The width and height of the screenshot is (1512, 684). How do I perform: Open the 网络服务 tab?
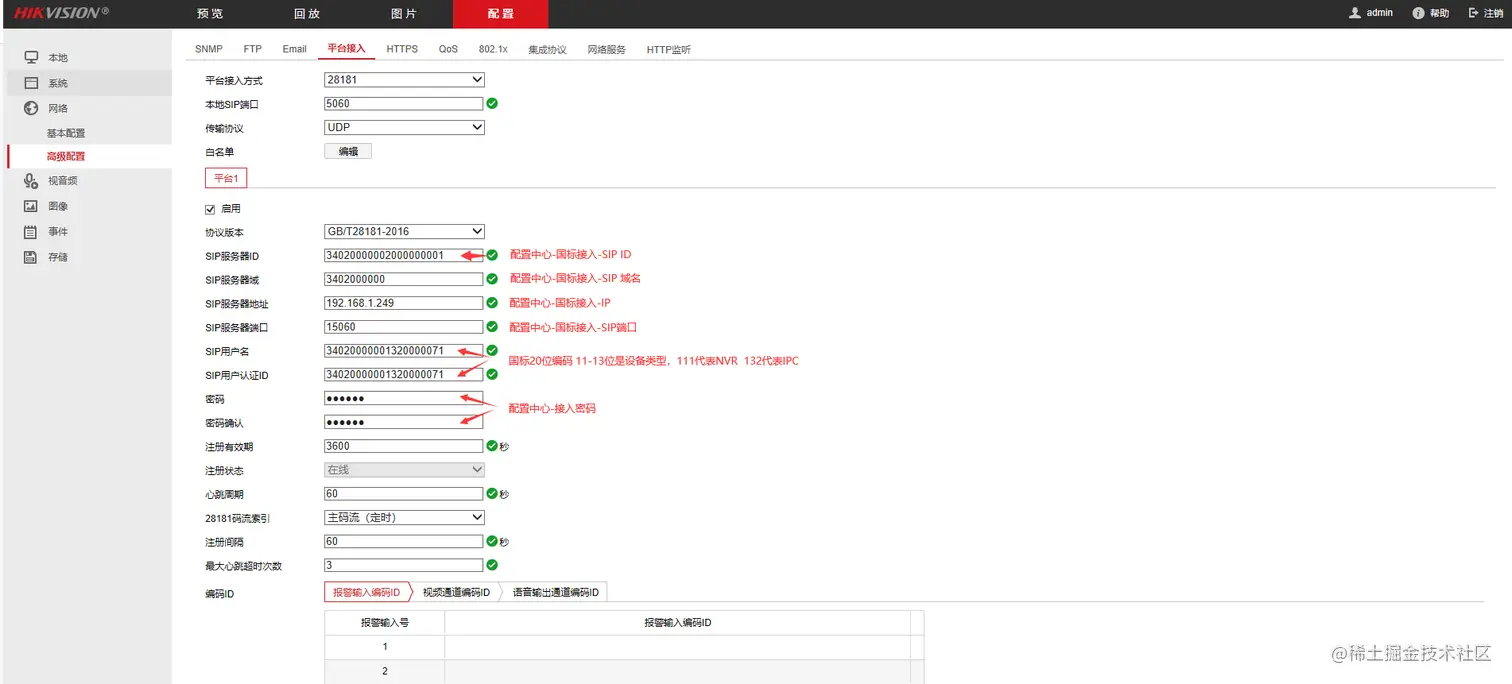(606, 49)
